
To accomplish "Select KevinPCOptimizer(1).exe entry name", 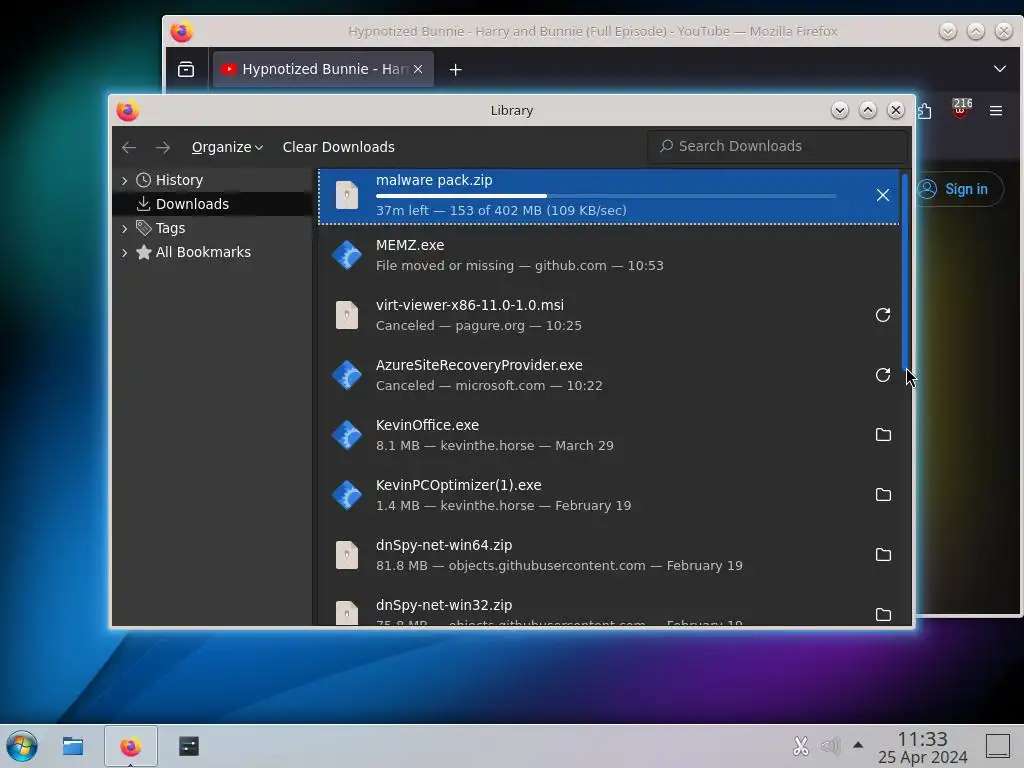I will [458, 485].
